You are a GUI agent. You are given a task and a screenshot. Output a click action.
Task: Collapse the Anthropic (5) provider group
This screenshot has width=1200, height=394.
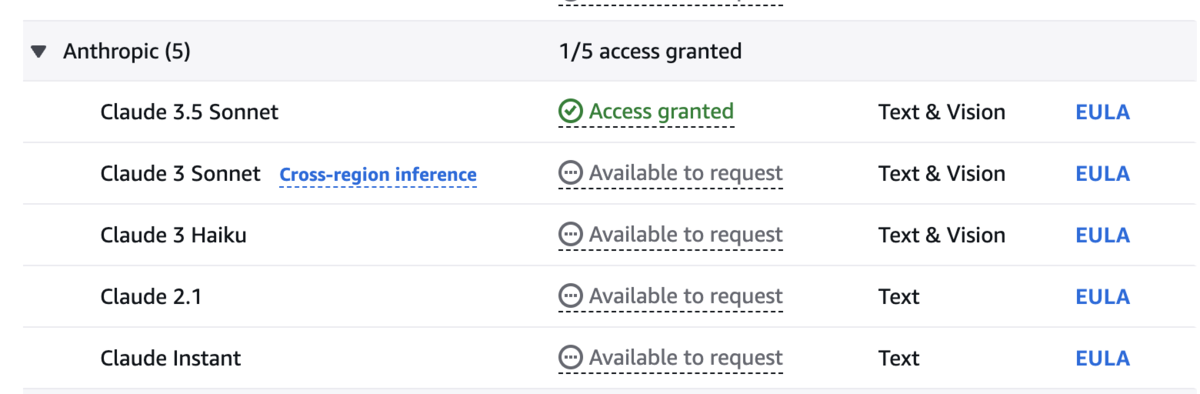[38, 51]
